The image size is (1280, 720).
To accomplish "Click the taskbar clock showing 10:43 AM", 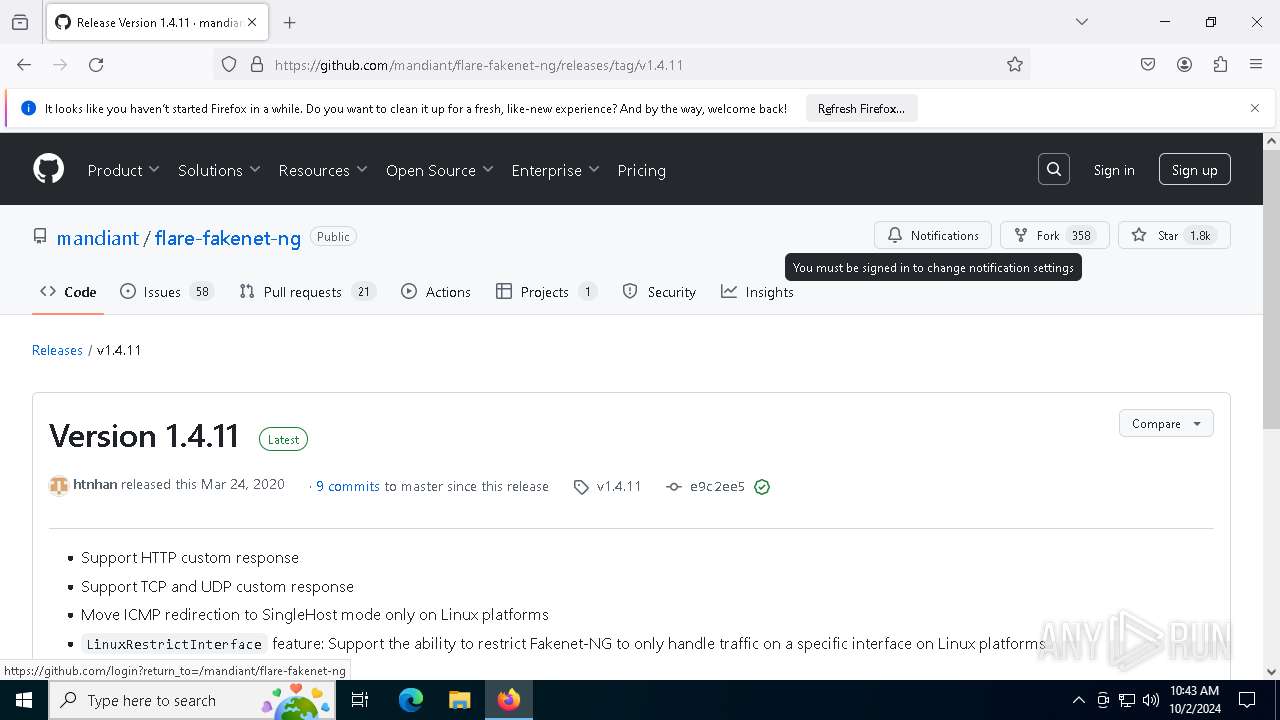I will pos(1194,700).
